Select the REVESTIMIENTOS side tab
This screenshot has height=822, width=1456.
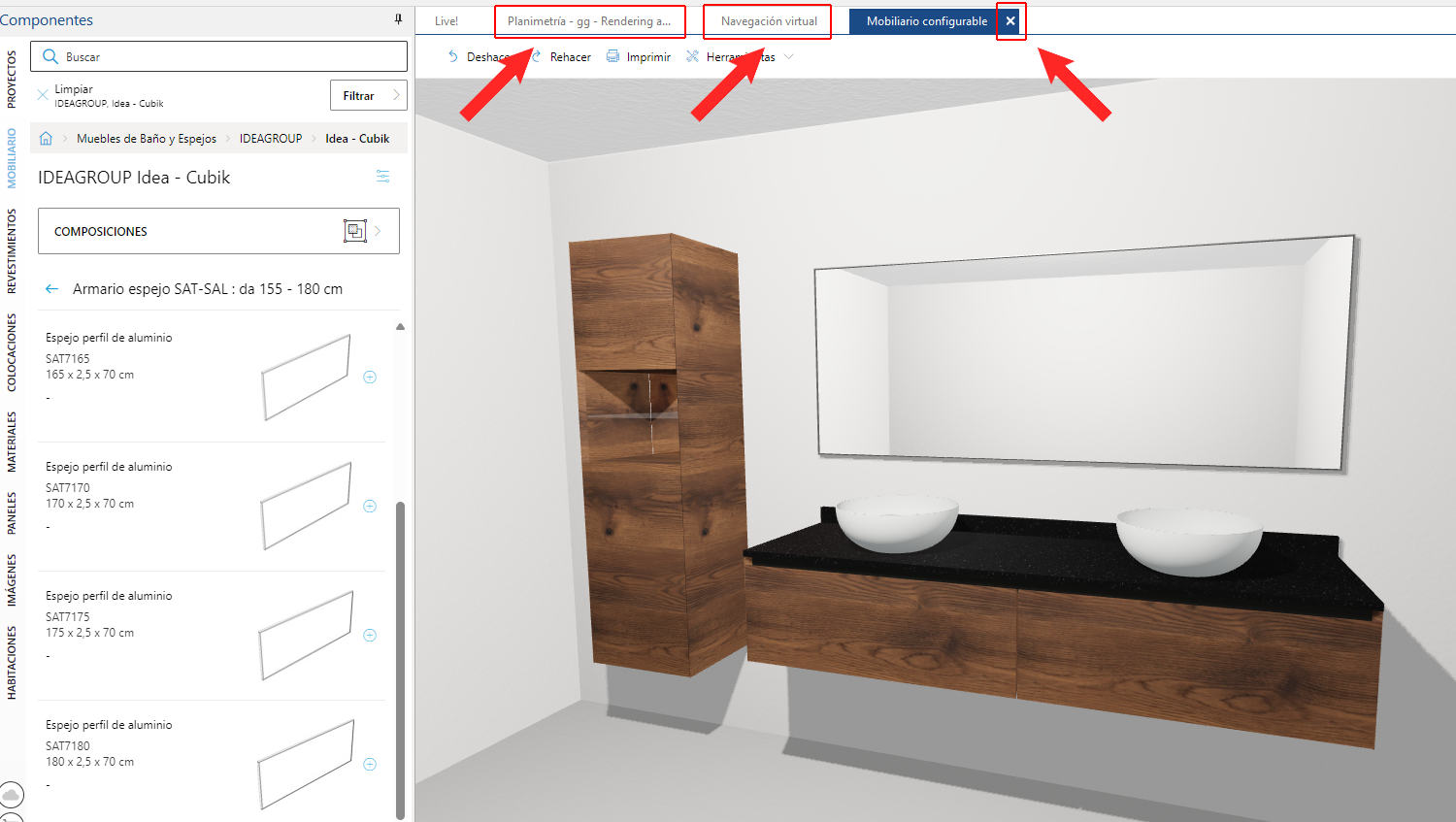12,250
